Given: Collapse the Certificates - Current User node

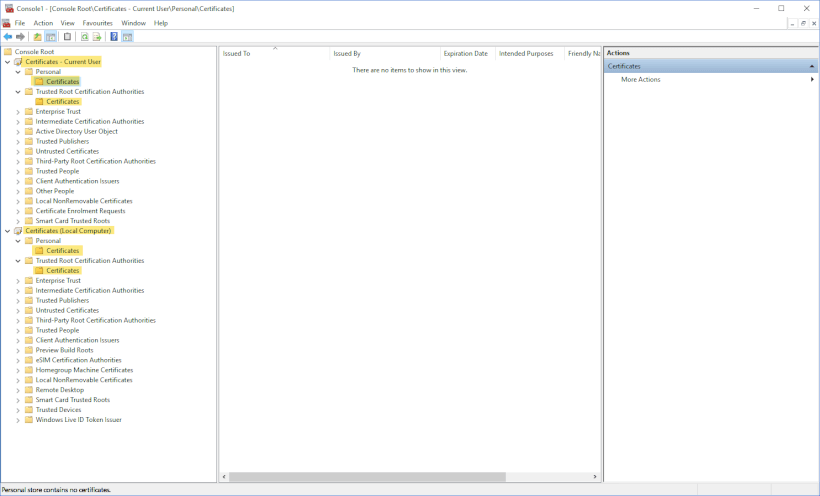Looking at the screenshot, I should coord(7,62).
